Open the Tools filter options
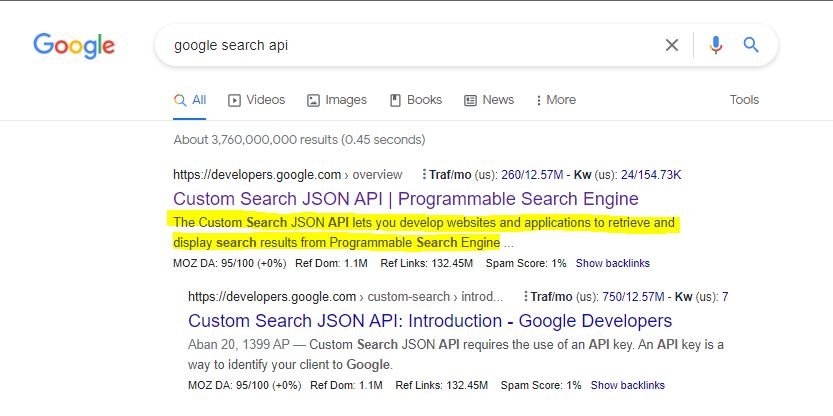Image resolution: width=833 pixels, height=416 pixels. (744, 100)
